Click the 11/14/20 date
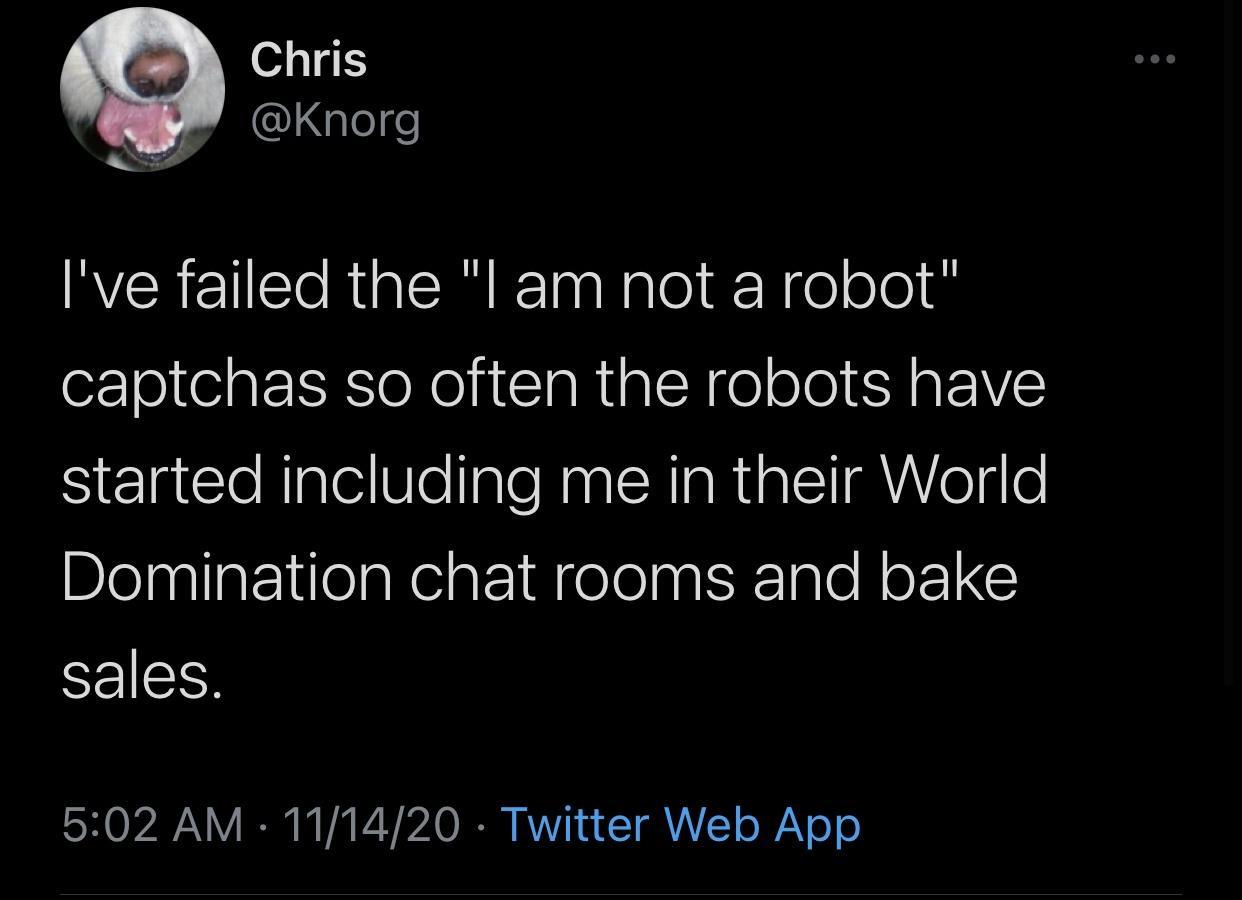The image size is (1242, 900). [371, 825]
